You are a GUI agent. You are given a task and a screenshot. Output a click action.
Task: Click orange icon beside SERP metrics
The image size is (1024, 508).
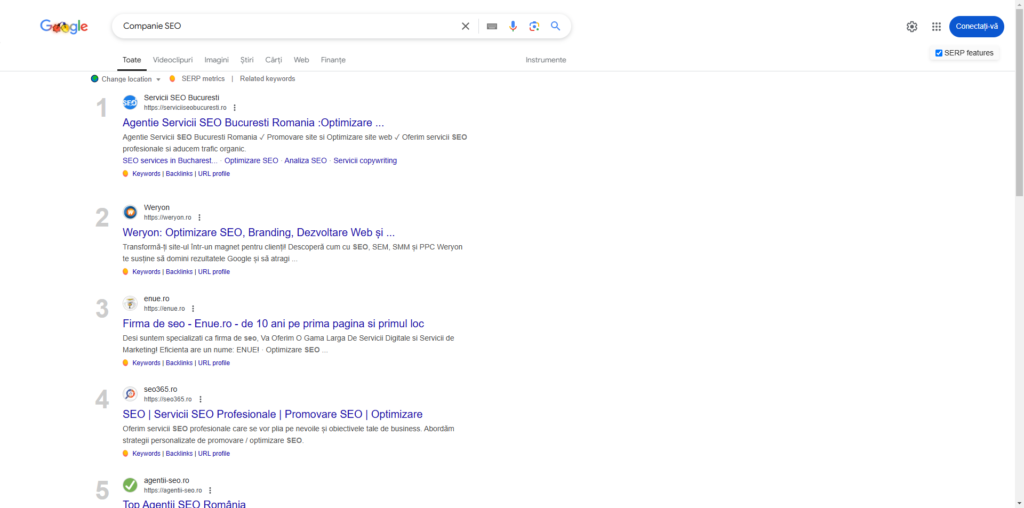coord(172,79)
